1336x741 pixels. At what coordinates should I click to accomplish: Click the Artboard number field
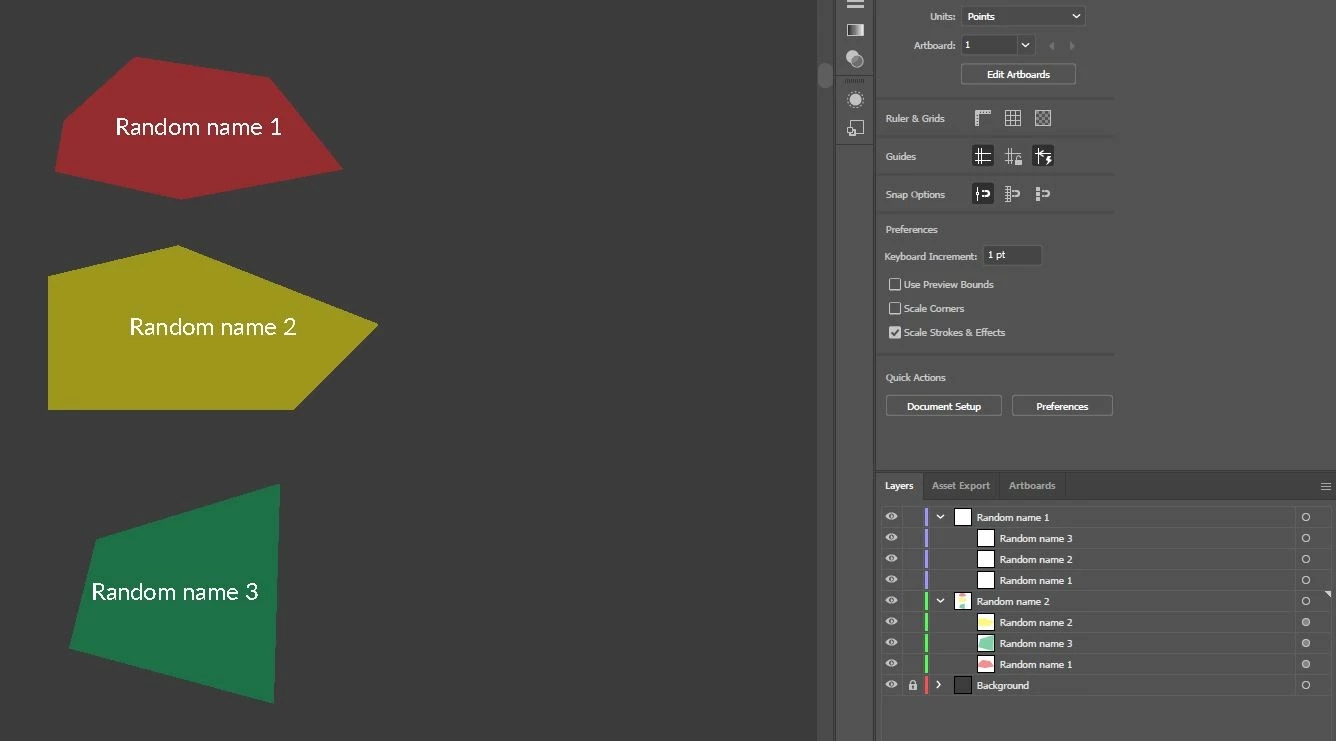tap(989, 46)
